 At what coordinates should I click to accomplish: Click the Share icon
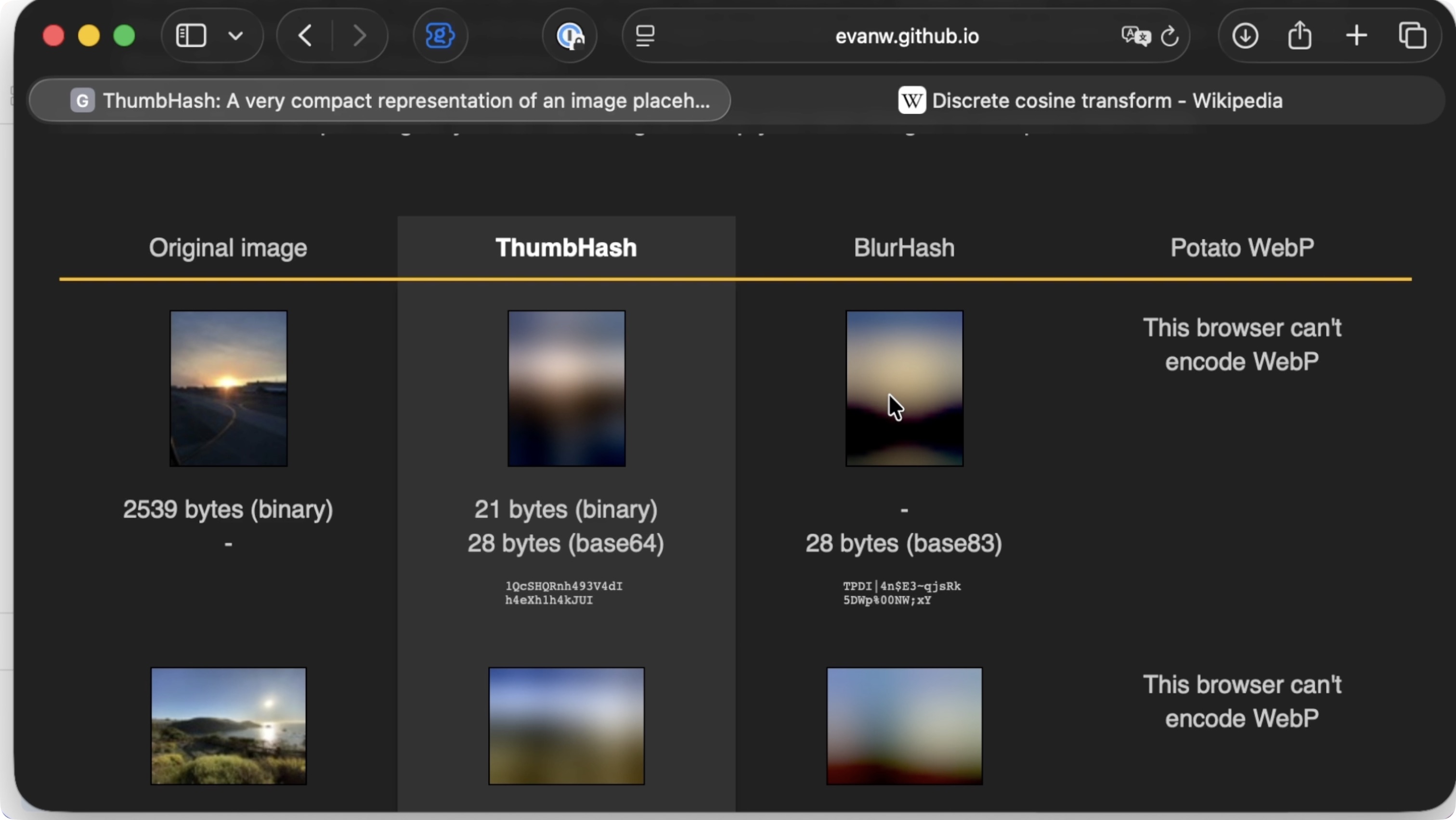coord(1300,36)
